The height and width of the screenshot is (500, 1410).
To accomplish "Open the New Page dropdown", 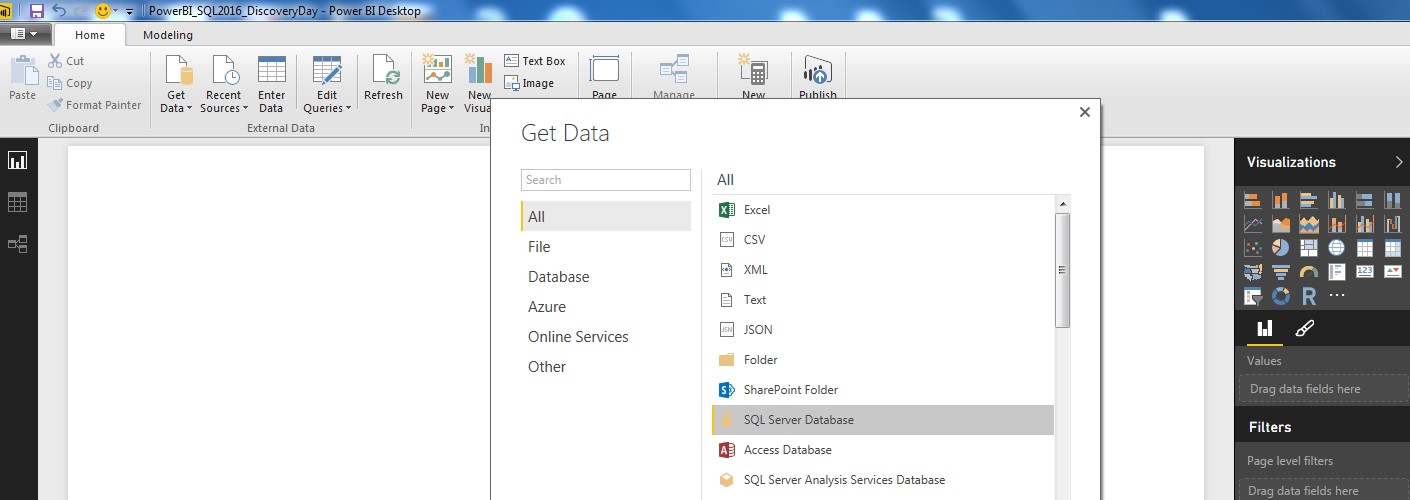I will [x=437, y=85].
